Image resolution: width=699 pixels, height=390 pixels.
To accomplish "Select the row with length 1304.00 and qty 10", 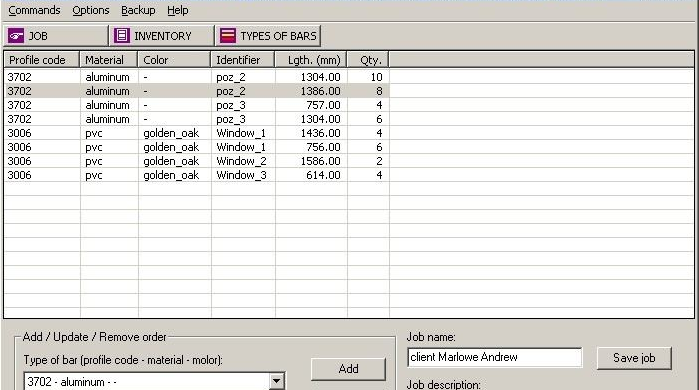I will (196, 77).
